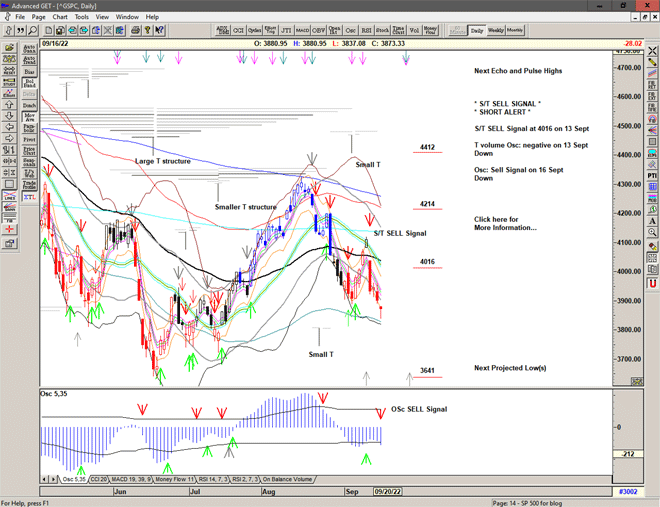Click the Vol indicator toolbar button
660x507 pixels.
click(x=414, y=31)
